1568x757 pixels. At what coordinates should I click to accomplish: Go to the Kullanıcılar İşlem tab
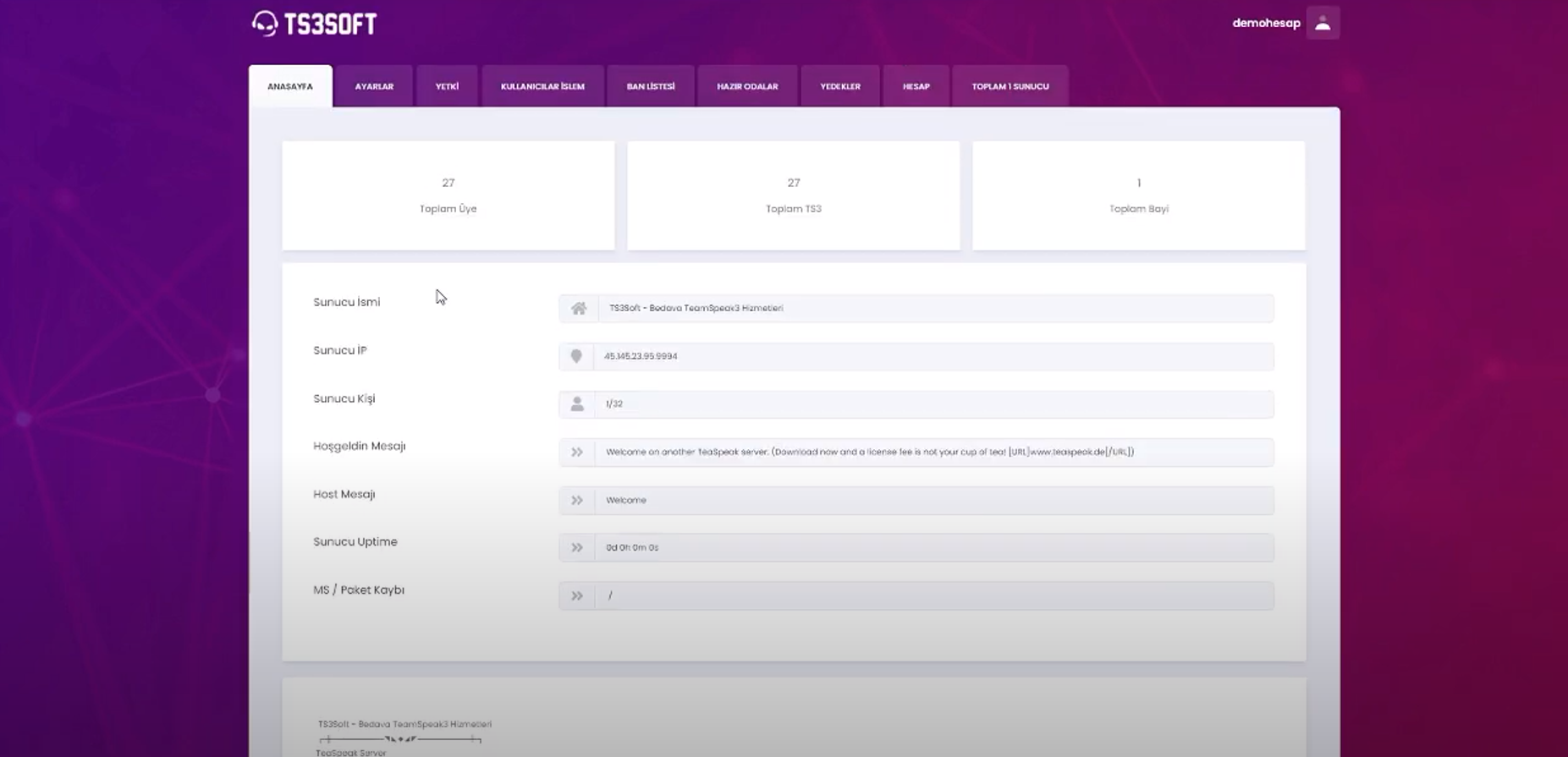[542, 86]
